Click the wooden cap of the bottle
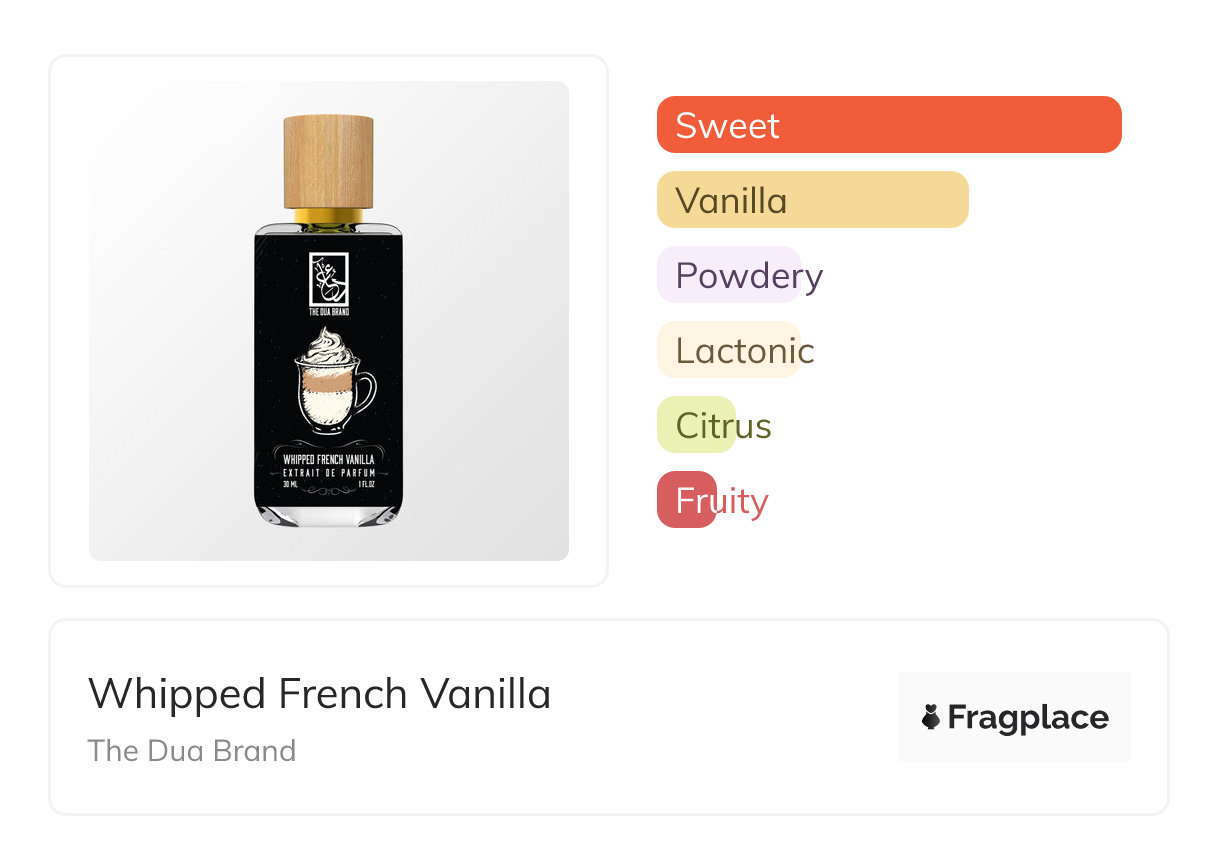Viewport: 1218px width, 864px height. (329, 162)
